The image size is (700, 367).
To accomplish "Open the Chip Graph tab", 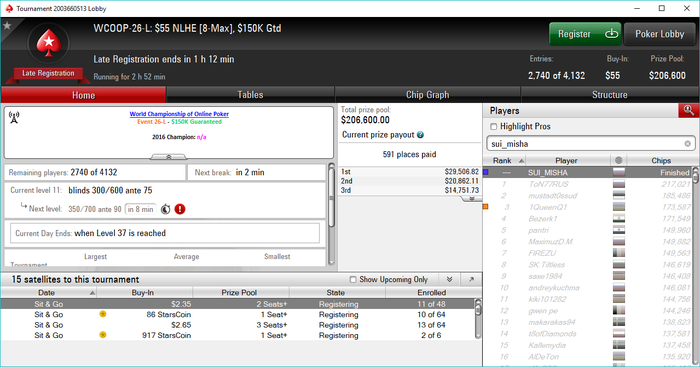I will pyautogui.click(x=428, y=95).
